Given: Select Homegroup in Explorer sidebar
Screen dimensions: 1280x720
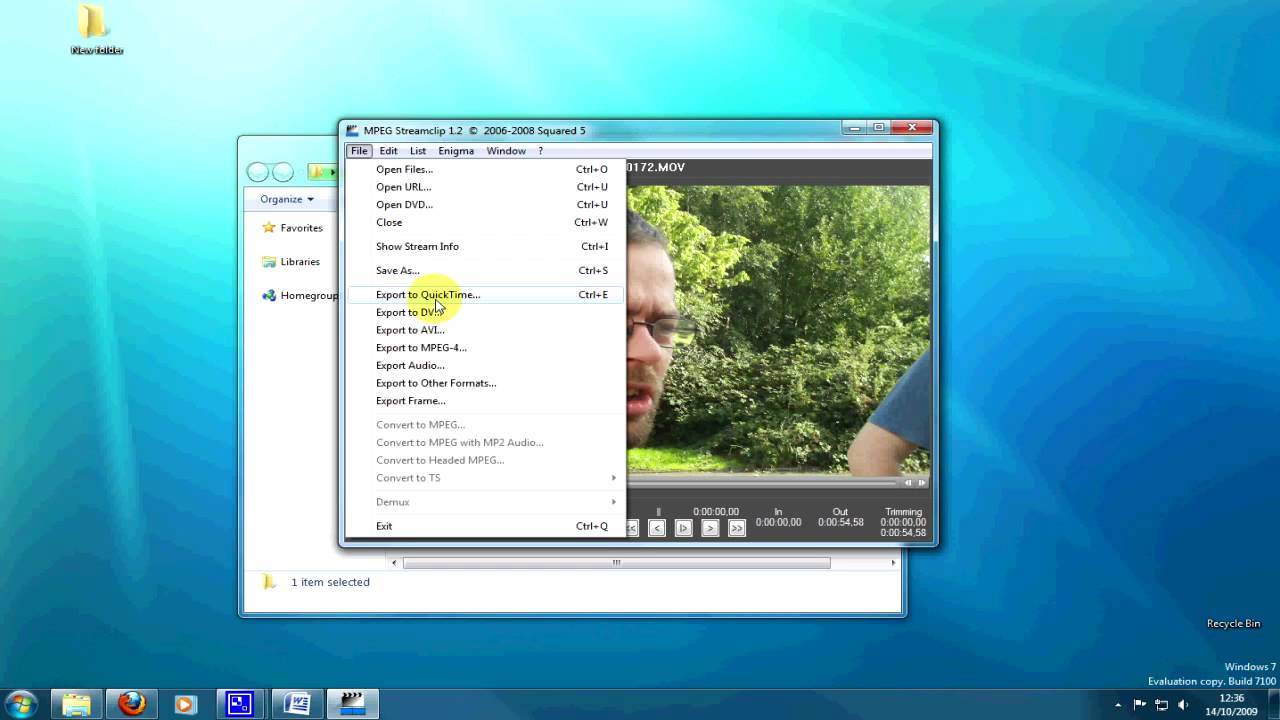Looking at the screenshot, I should click(309, 296).
